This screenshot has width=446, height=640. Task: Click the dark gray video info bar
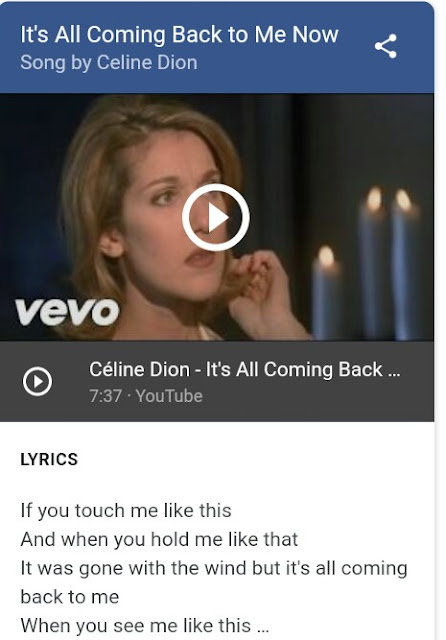(x=217, y=381)
